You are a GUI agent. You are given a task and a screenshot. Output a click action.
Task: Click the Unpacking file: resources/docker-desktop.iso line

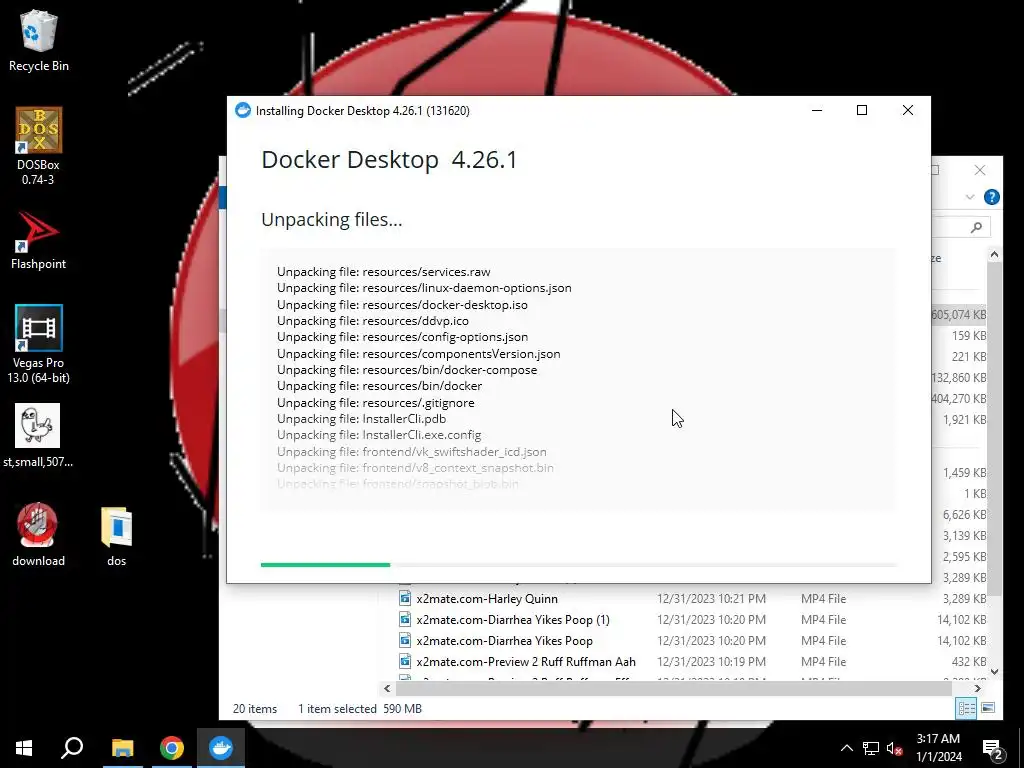click(x=402, y=305)
